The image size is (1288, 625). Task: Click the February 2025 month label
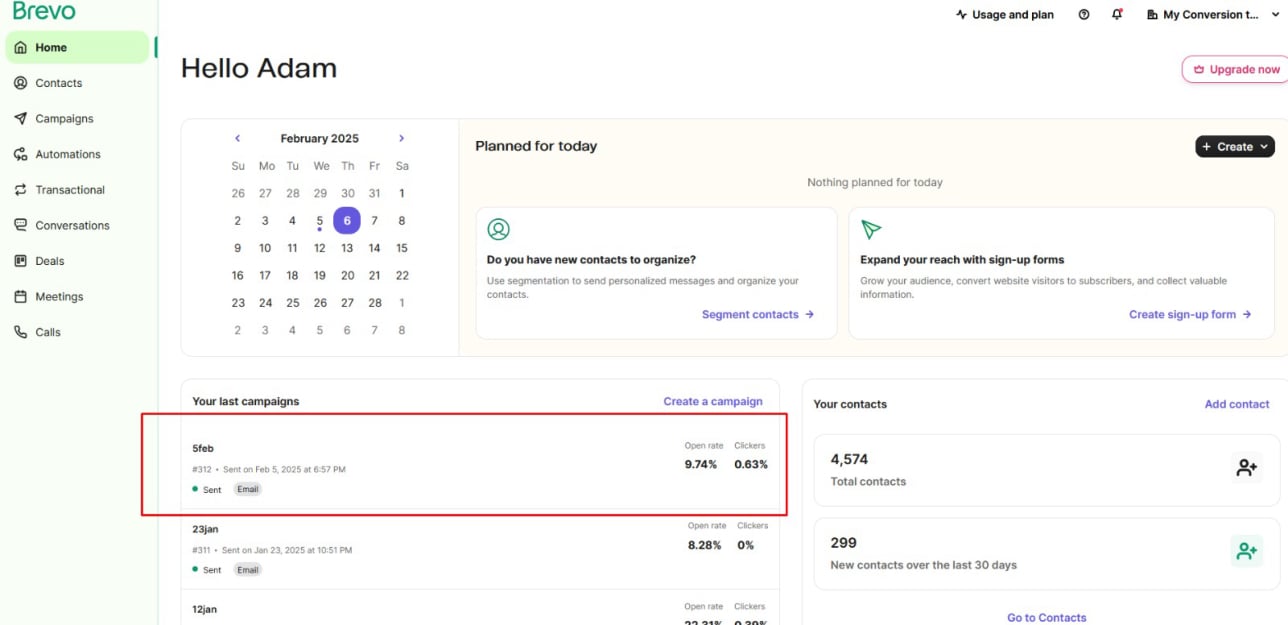pyautogui.click(x=319, y=138)
